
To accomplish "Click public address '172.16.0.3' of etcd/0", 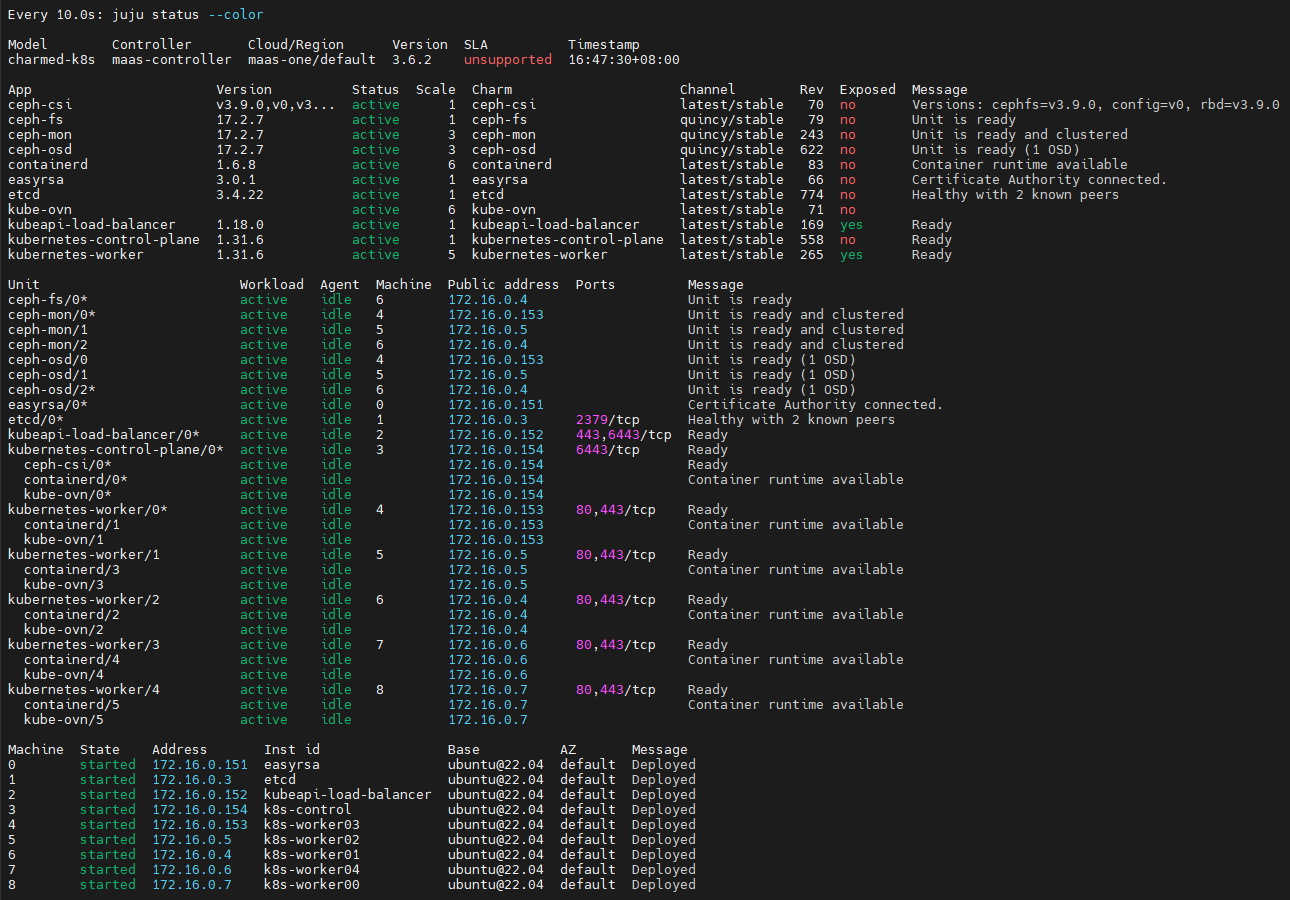I will click(x=488, y=420).
